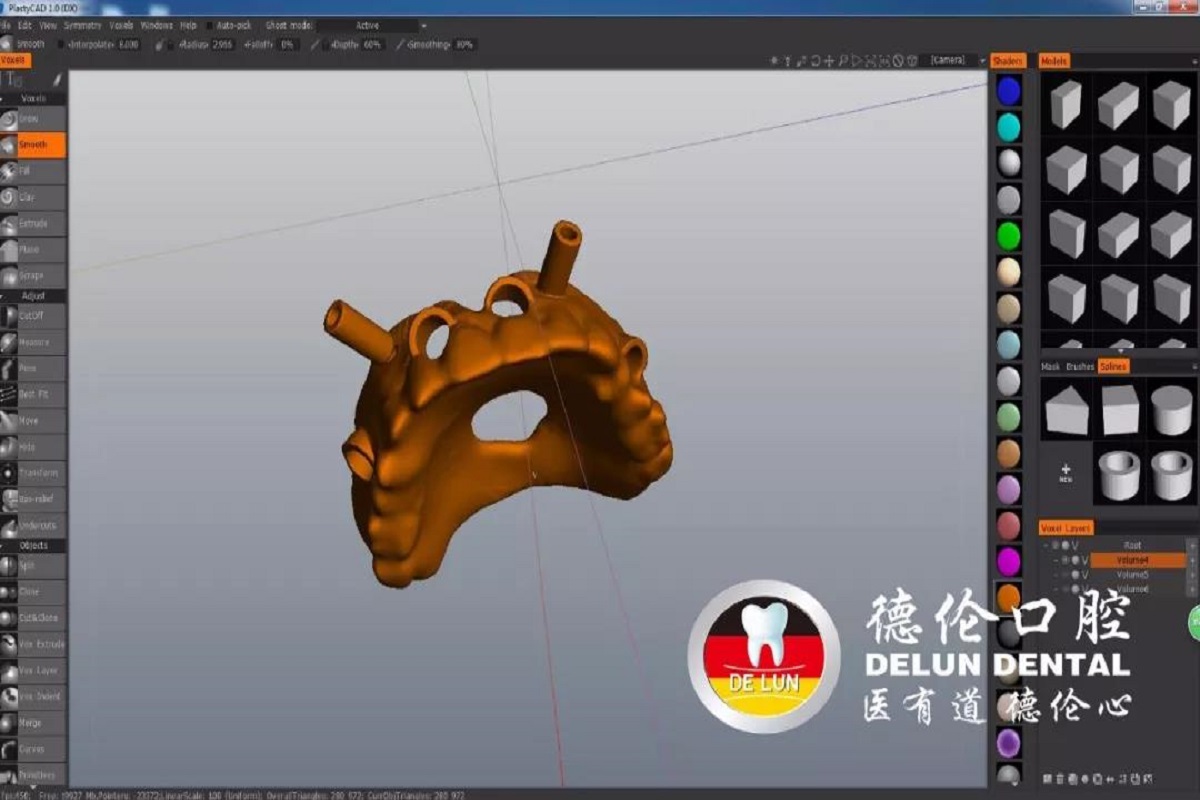Image resolution: width=1200 pixels, height=800 pixels.
Task: Select the green shader sphere
Action: pyautogui.click(x=1009, y=236)
